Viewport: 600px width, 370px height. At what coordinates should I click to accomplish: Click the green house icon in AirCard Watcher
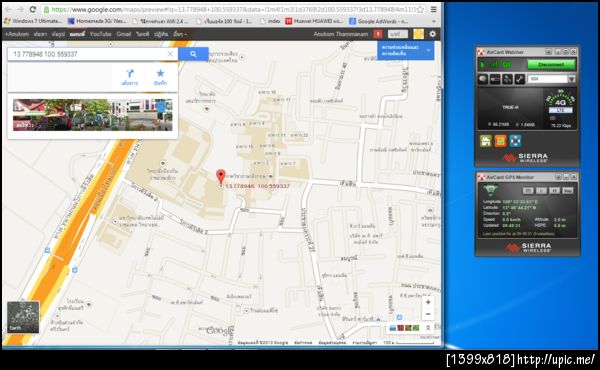tap(486, 141)
